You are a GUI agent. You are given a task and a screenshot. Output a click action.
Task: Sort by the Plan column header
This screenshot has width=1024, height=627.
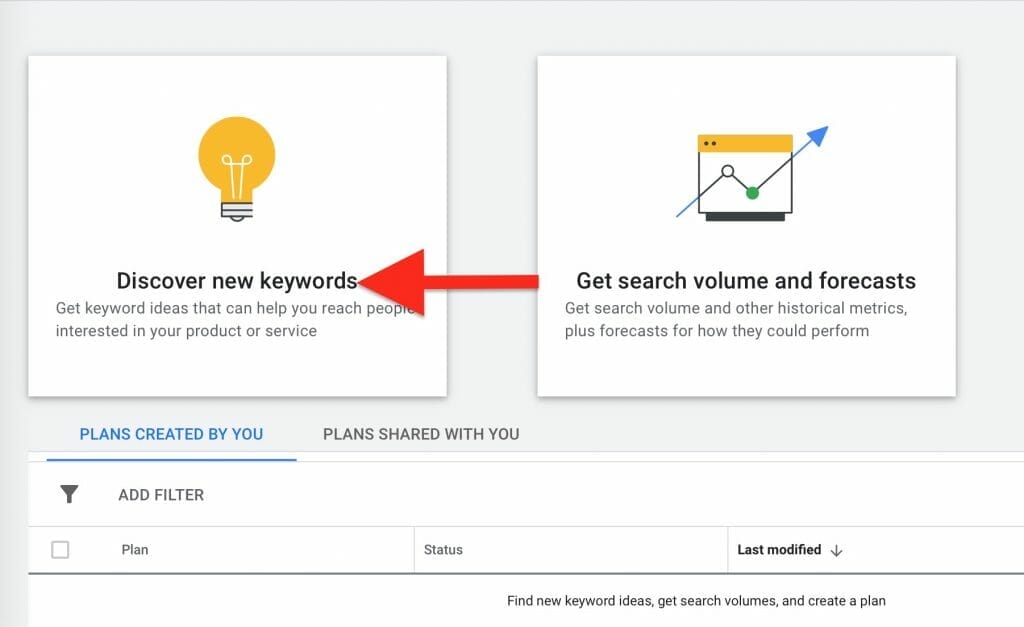pos(135,550)
